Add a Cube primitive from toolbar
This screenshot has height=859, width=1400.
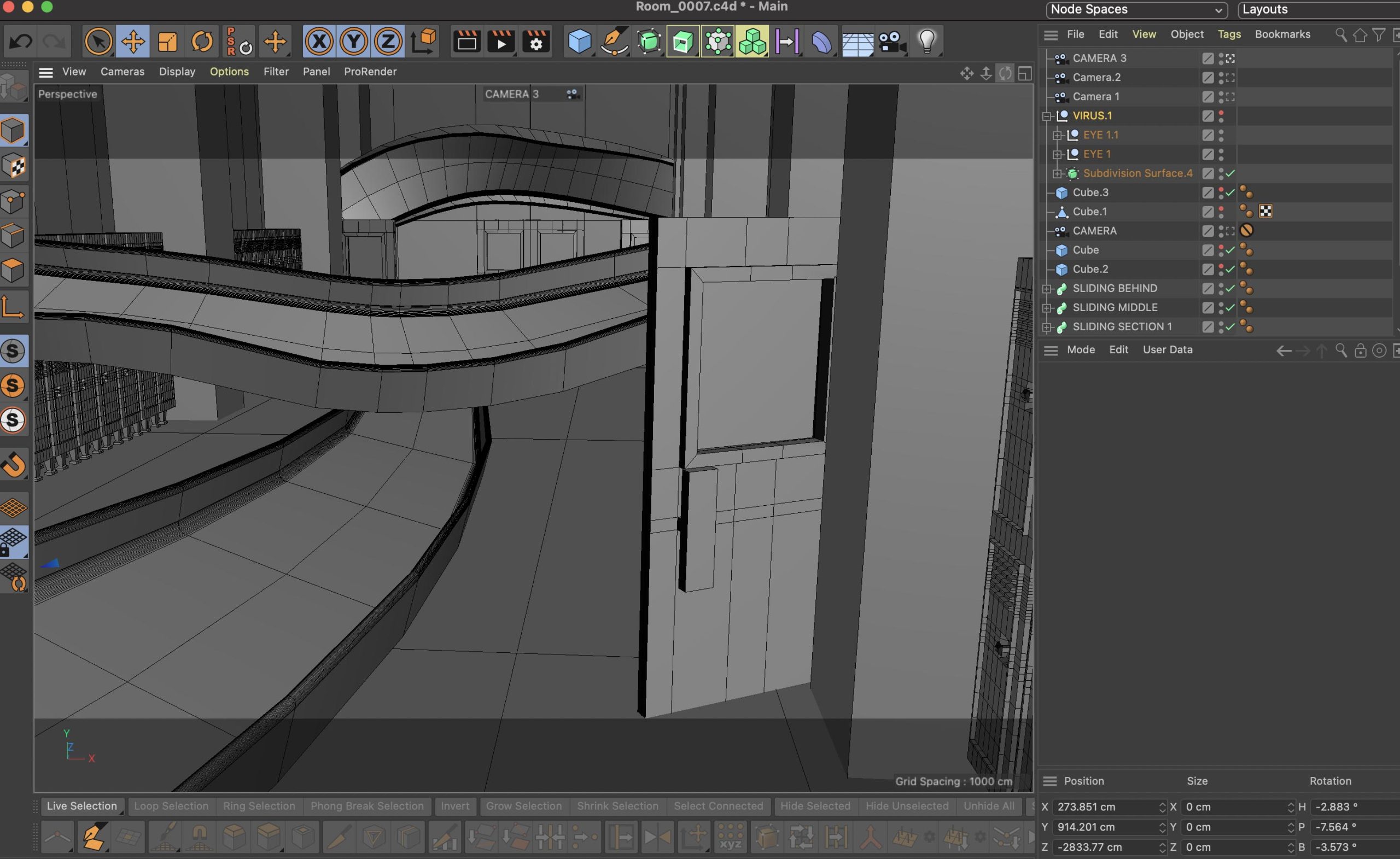[x=580, y=42]
